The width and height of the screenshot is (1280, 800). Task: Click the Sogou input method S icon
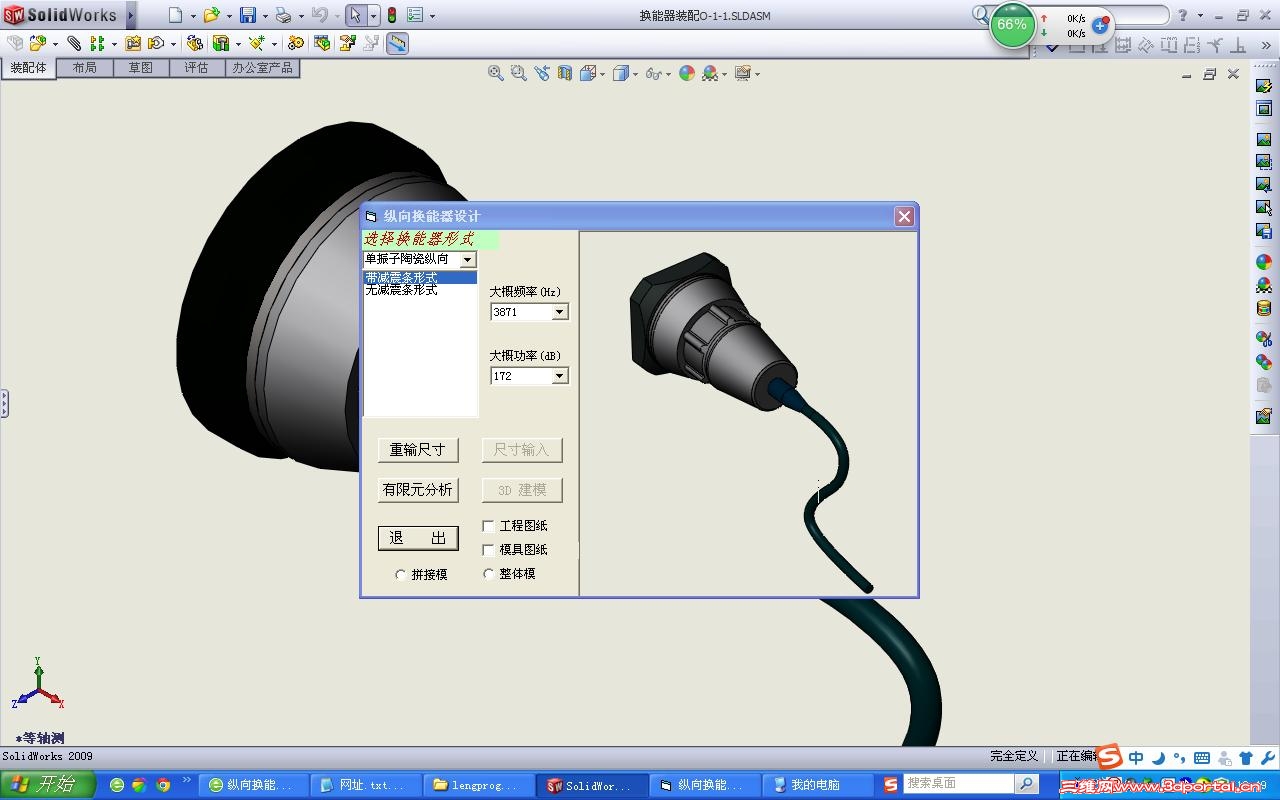(1109, 757)
